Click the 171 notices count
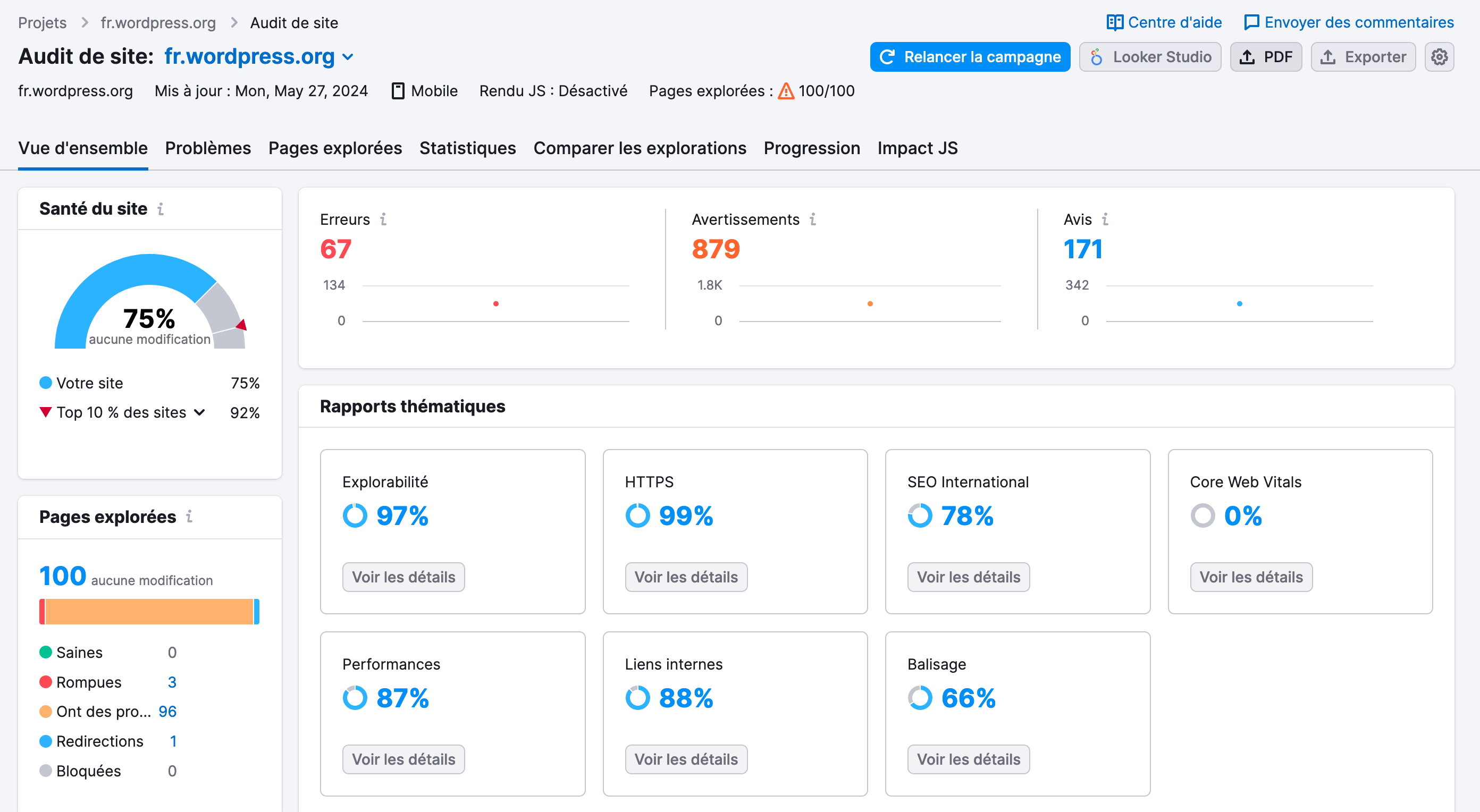This screenshot has height=812, width=1480. point(1083,249)
